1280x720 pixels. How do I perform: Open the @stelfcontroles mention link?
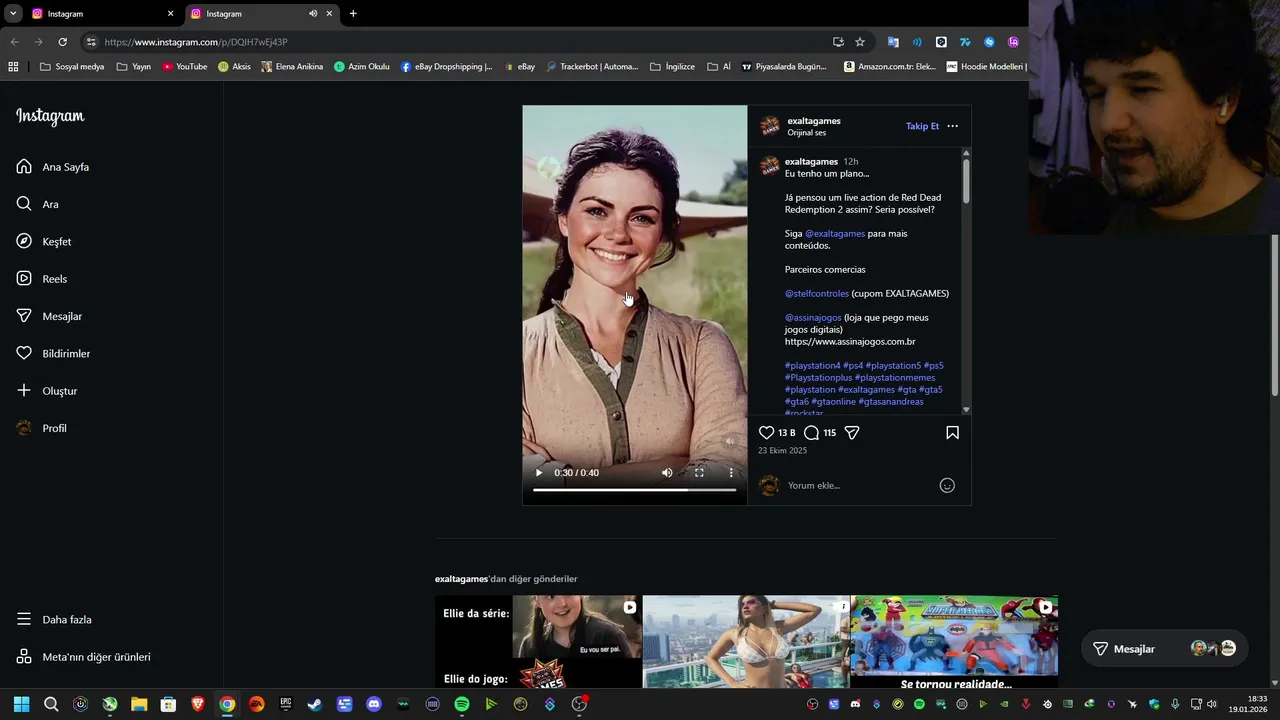coord(817,293)
